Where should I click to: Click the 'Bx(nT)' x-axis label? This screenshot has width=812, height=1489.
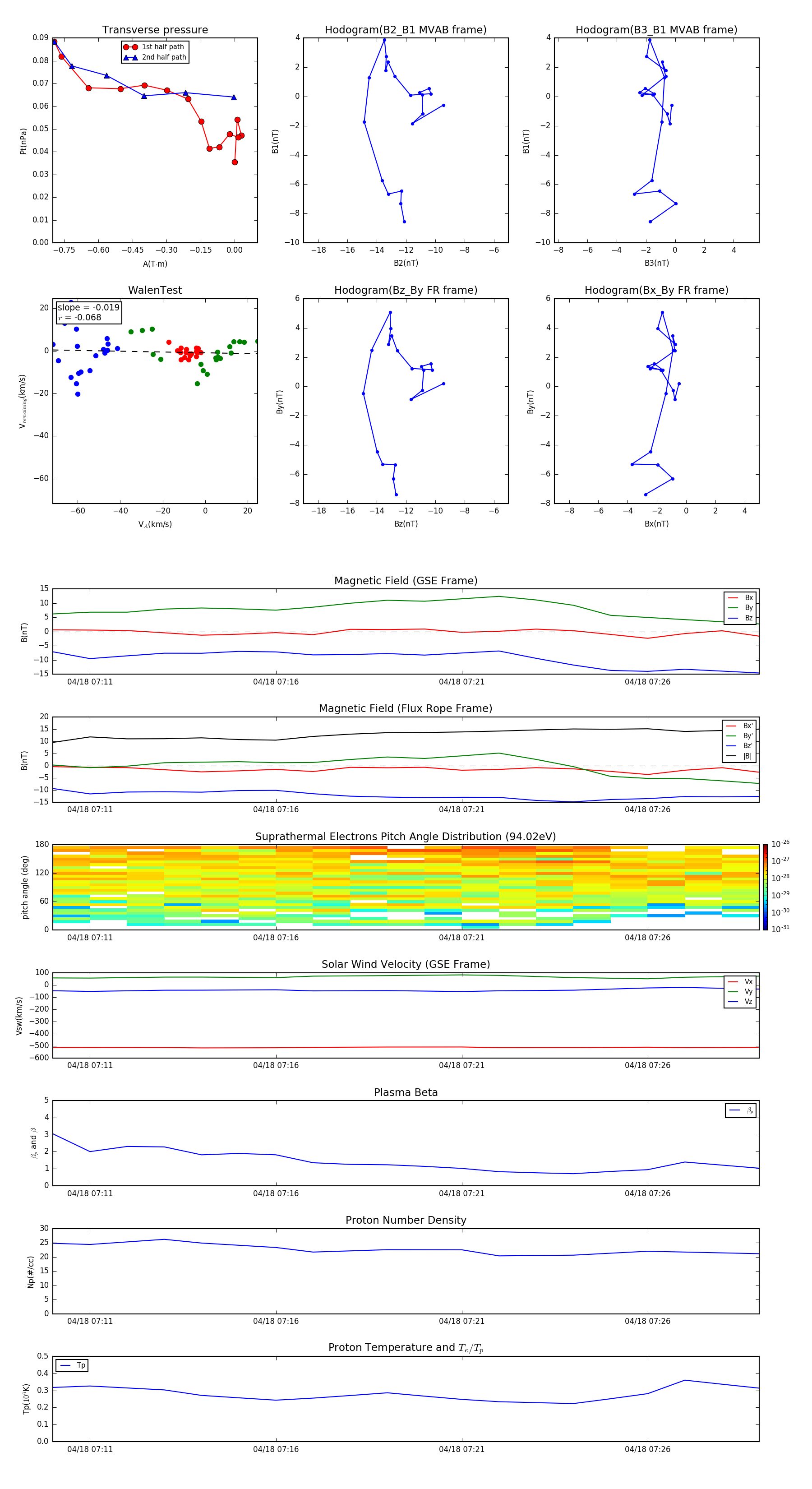point(656,524)
